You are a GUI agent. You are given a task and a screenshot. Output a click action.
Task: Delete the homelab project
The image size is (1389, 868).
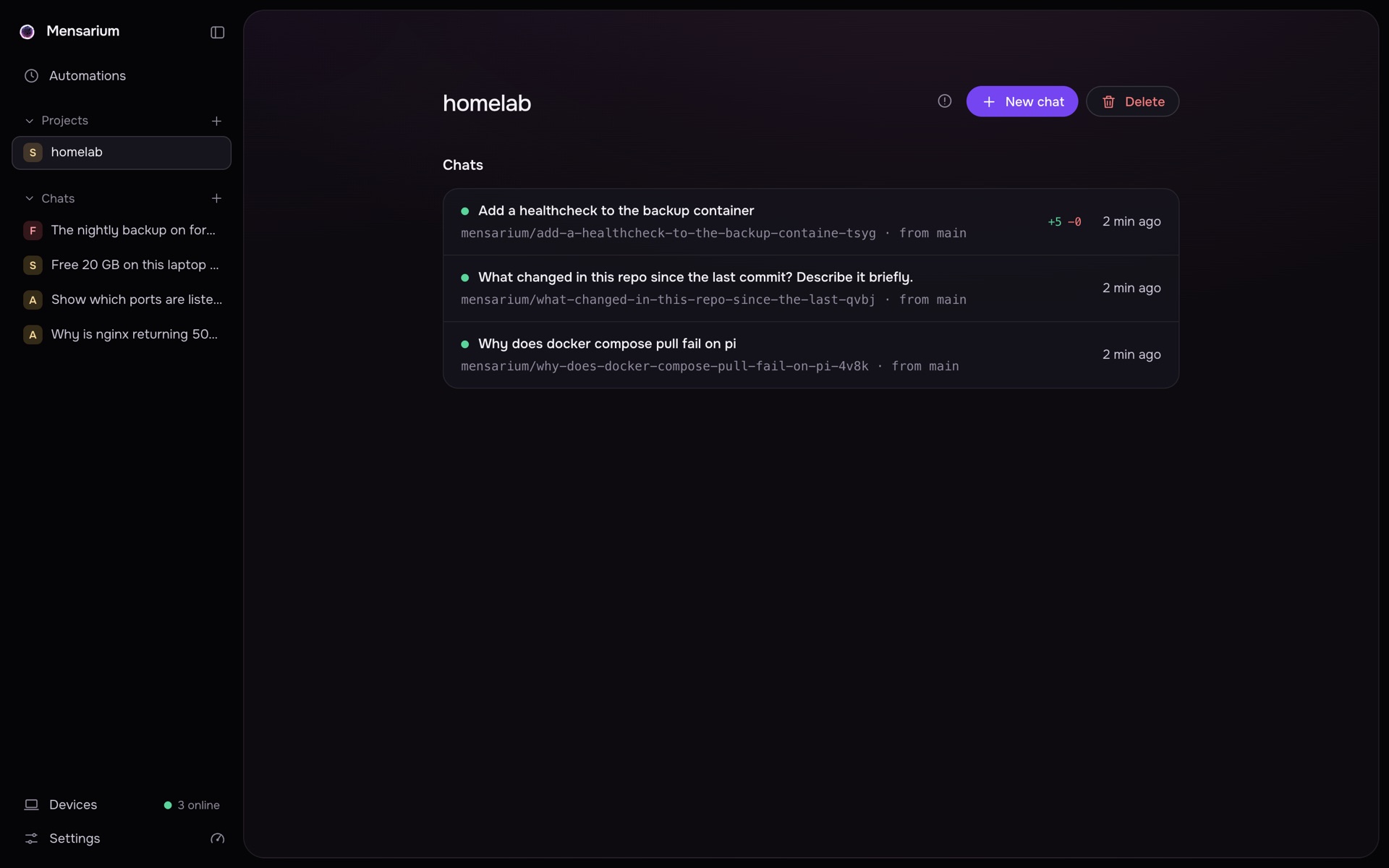click(1132, 102)
